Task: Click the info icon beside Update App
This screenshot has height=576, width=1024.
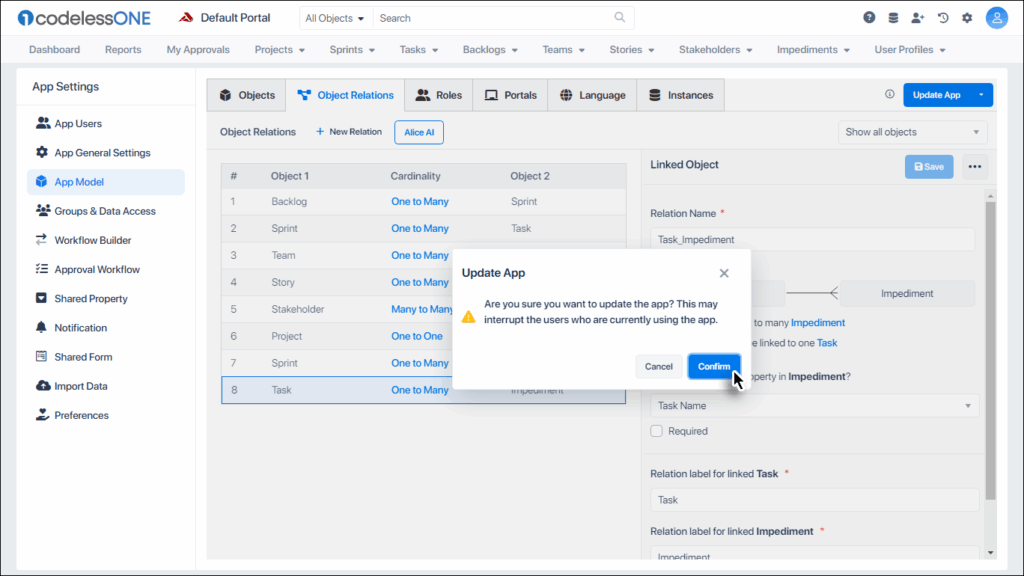Action: click(889, 95)
